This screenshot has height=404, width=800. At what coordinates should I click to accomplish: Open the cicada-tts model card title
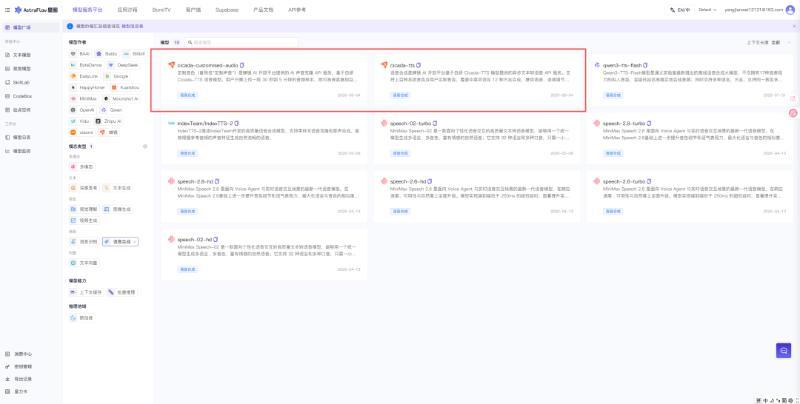point(402,65)
